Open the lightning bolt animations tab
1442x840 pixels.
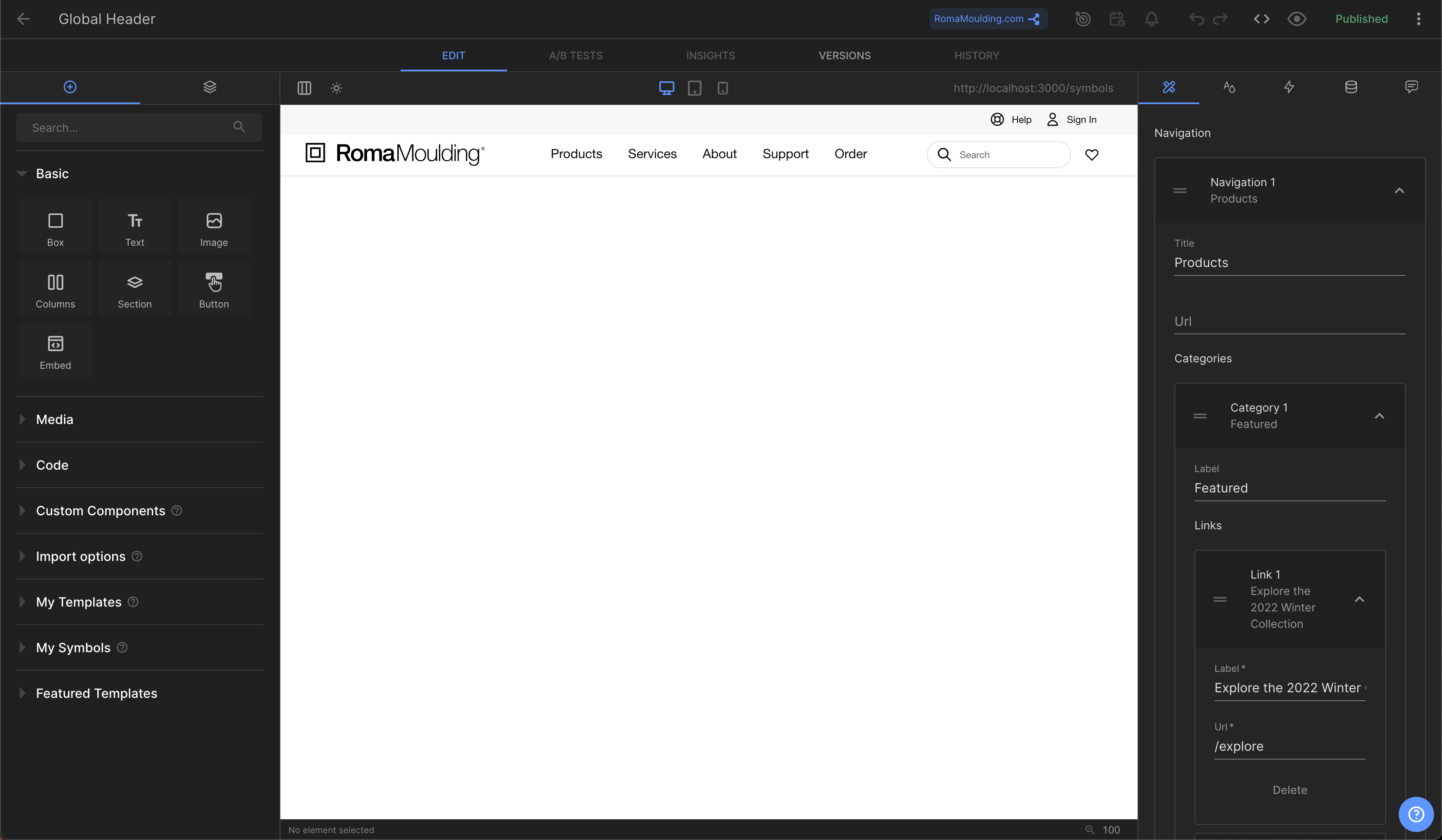click(1289, 87)
